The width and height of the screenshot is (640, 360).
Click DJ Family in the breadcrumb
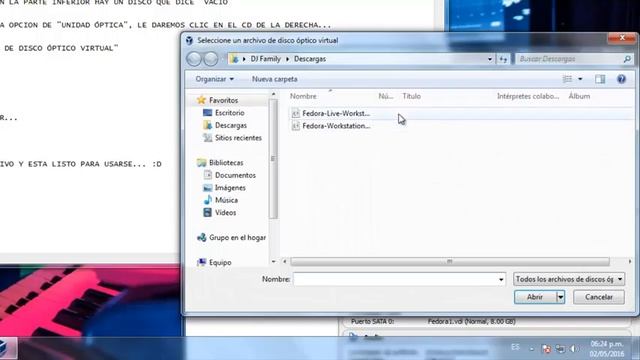266,59
